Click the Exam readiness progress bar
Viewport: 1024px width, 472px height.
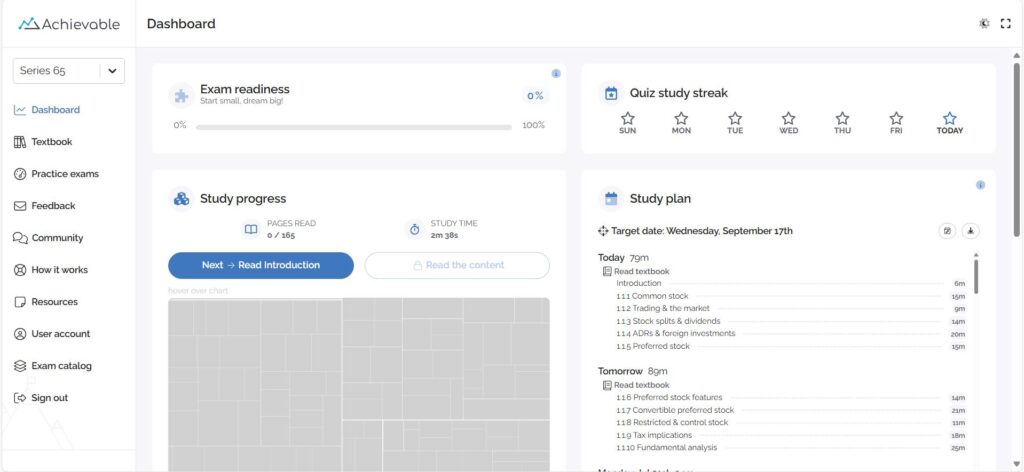tap(353, 127)
